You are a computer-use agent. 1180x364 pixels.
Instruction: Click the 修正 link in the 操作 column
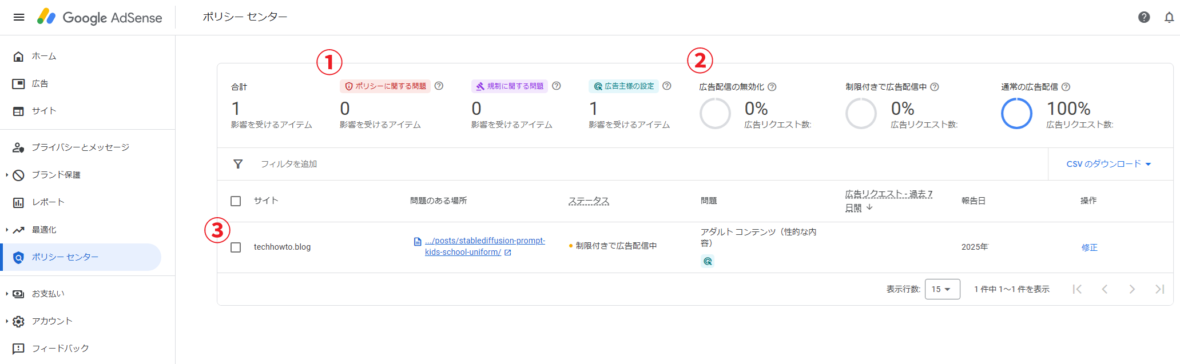click(1089, 247)
